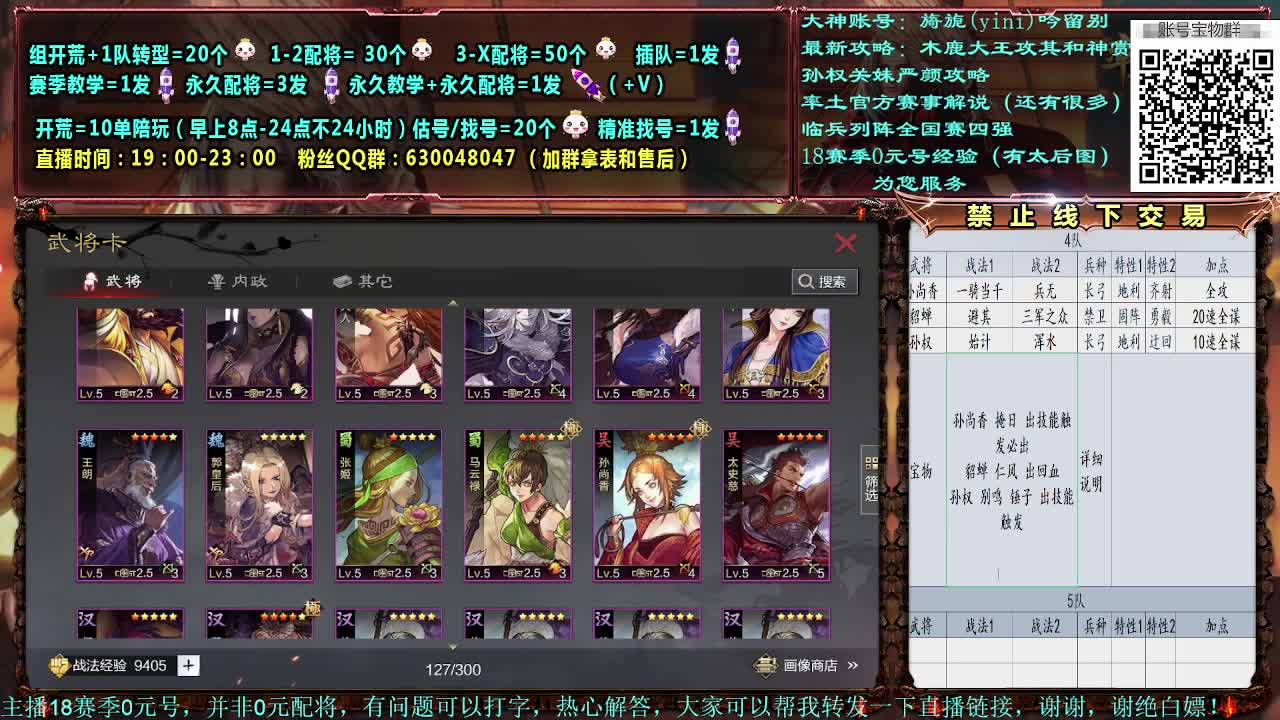Select the 张姬 general card
Viewport: 1280px width, 720px height.
pos(388,506)
